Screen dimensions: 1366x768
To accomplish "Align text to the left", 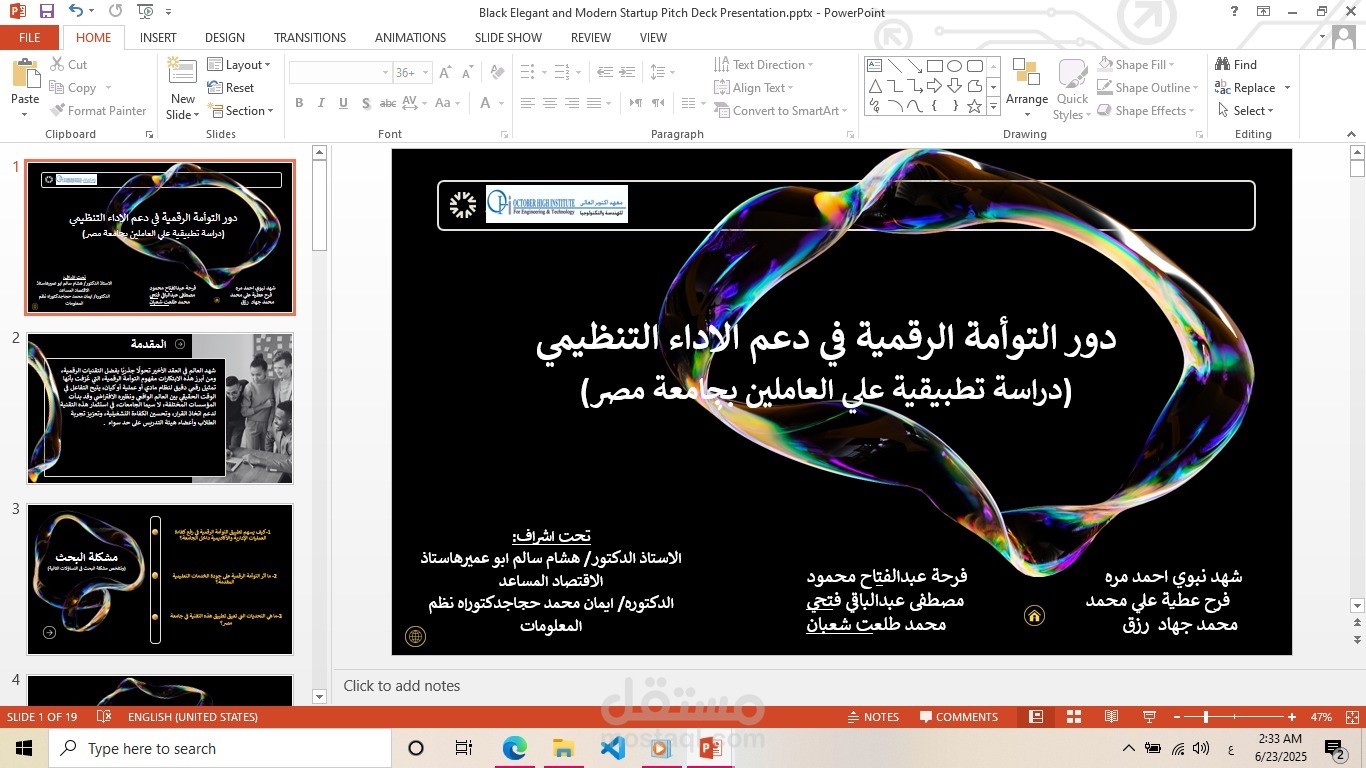I will click(527, 103).
